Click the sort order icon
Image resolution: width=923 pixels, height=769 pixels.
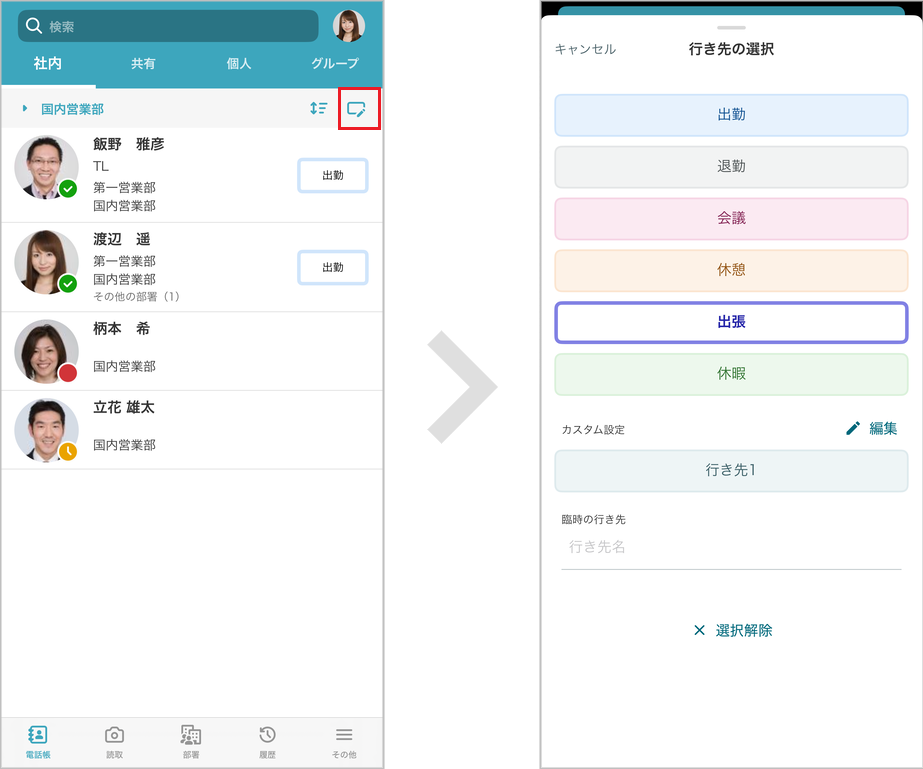pos(318,108)
